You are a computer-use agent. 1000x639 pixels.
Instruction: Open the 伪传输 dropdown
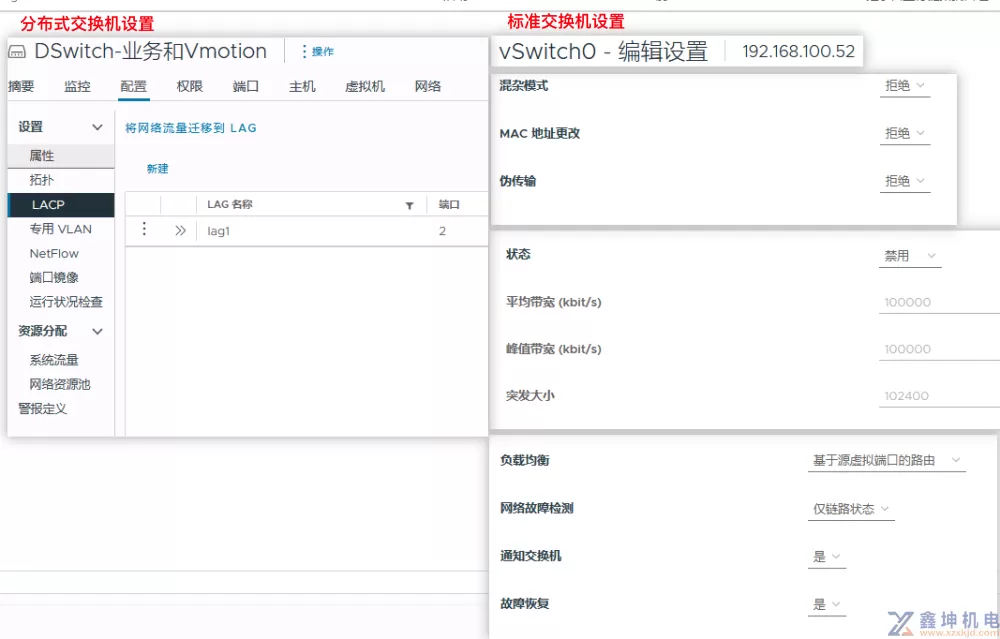(904, 181)
